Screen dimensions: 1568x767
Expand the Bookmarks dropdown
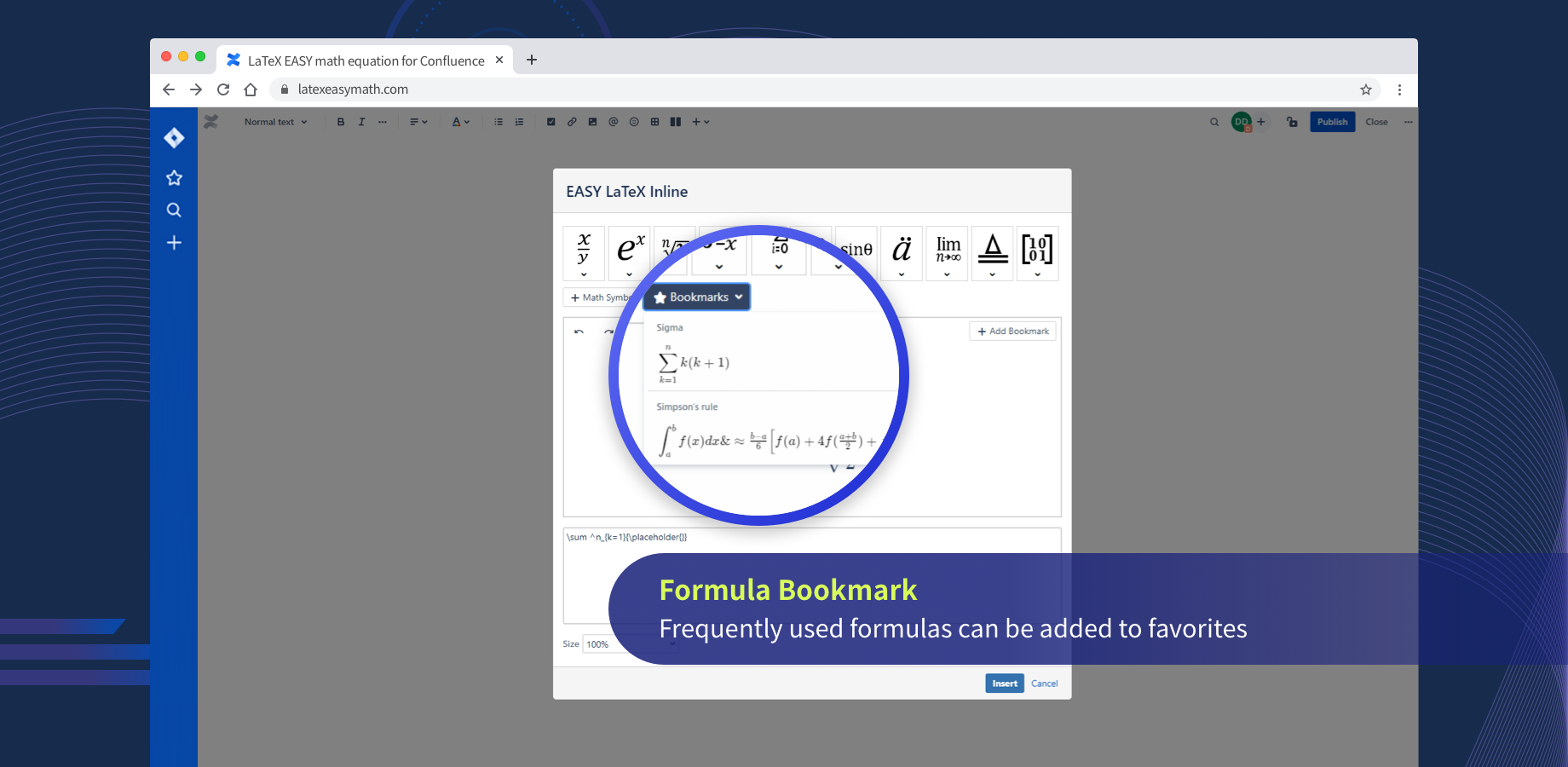(697, 297)
